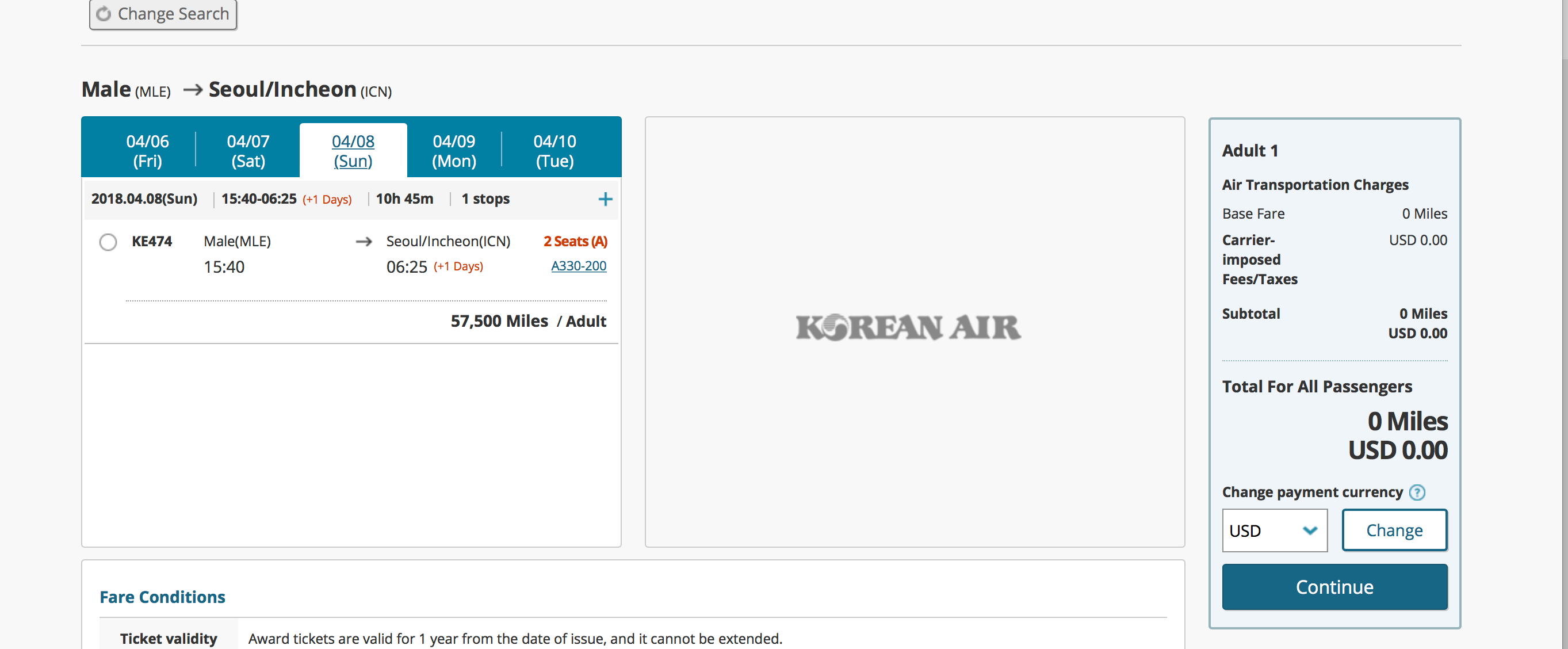Screen dimensions: 1568x649
Task: Open the A330-200 aircraft link
Action: tap(578, 266)
